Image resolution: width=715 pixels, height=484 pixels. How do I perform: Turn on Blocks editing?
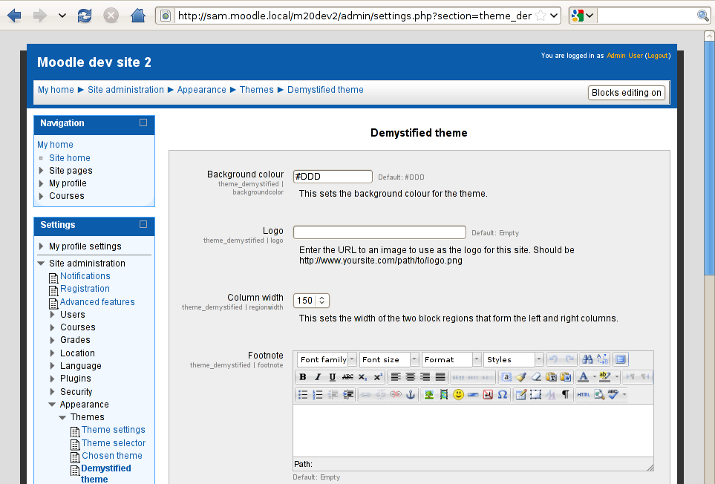coord(626,92)
